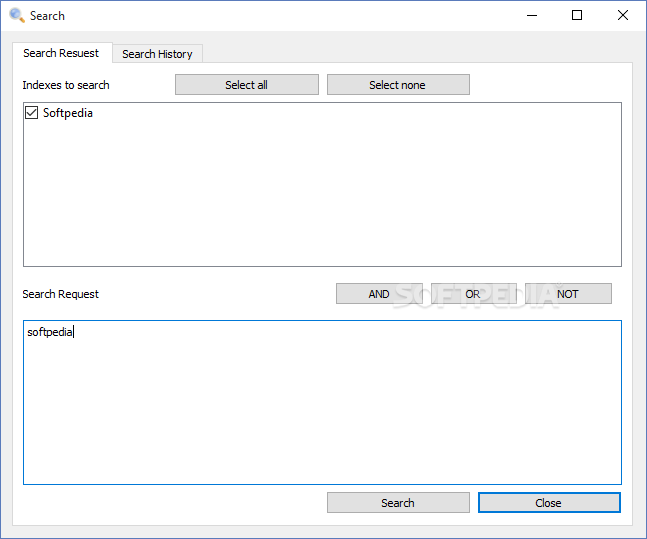Open the Search Resuest tab
This screenshot has height=539, width=647.
pos(61,53)
